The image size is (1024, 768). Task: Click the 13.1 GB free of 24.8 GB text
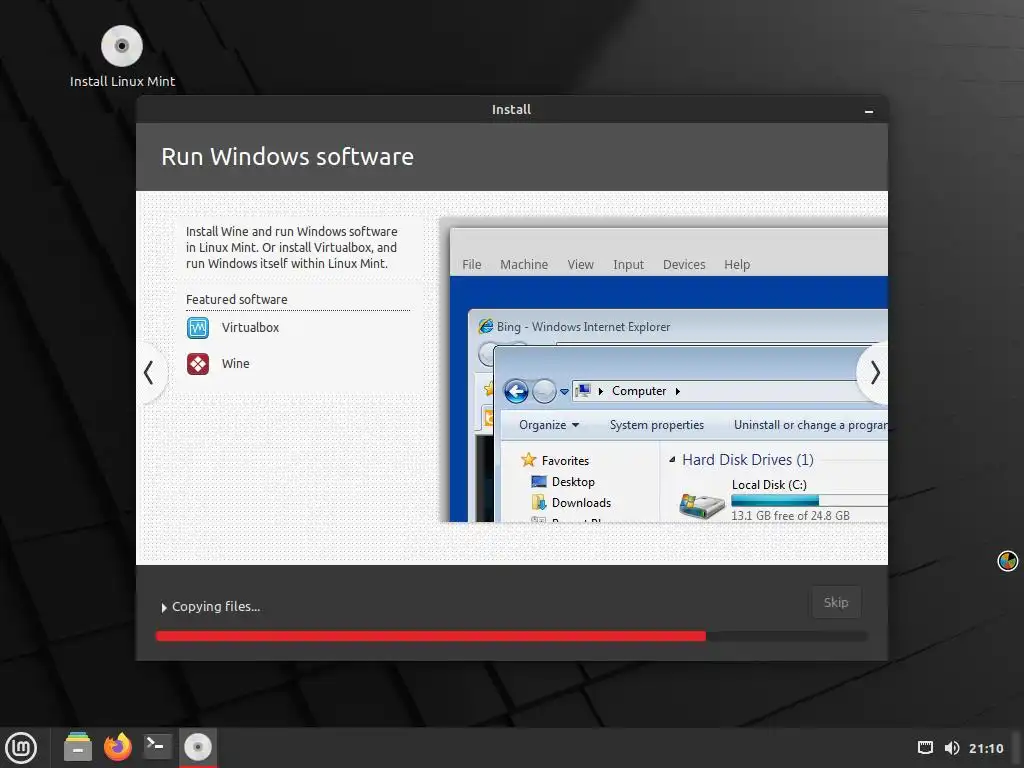(790, 516)
